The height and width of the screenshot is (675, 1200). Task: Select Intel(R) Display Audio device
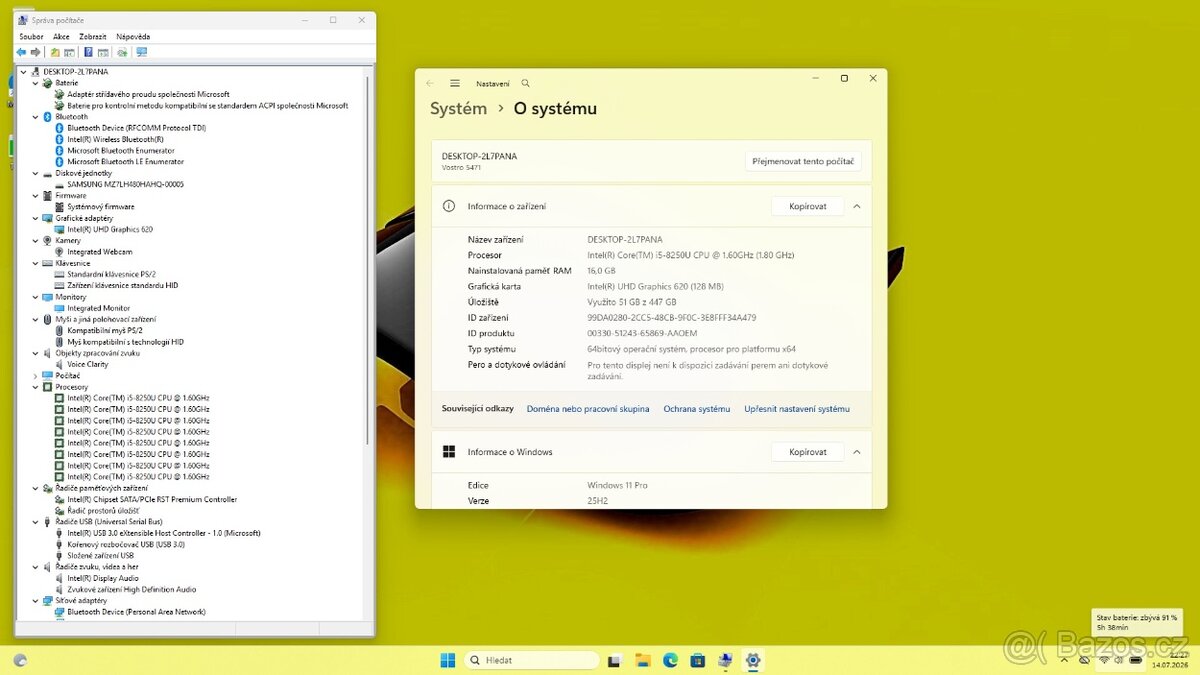point(103,578)
